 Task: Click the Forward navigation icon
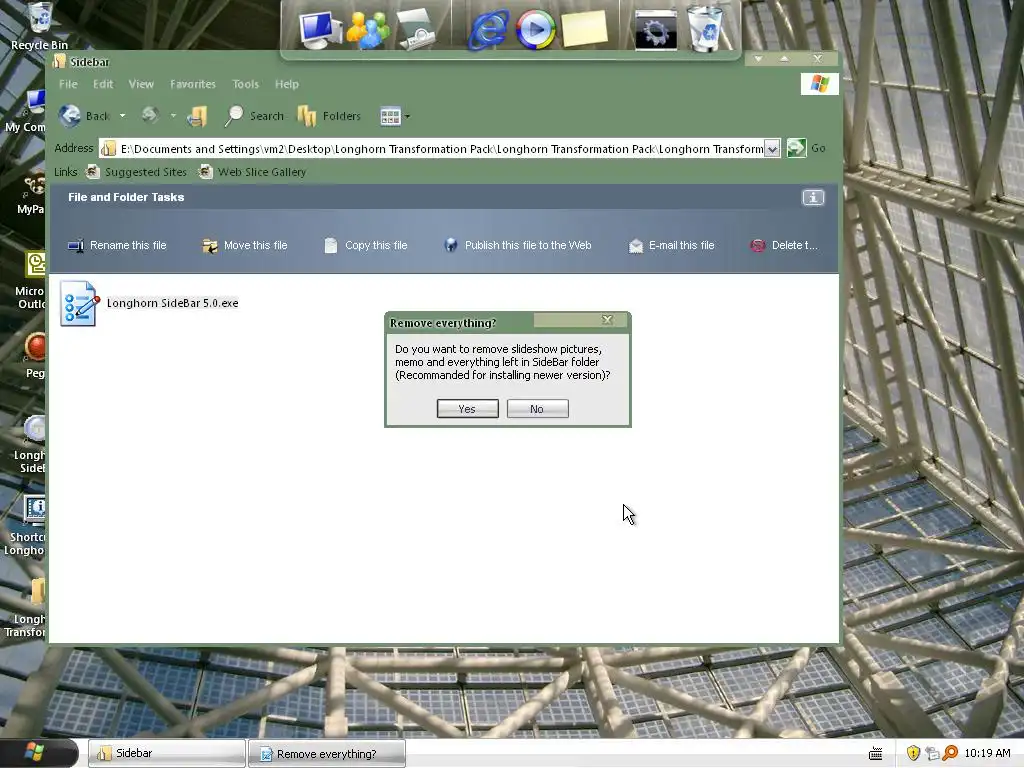150,116
